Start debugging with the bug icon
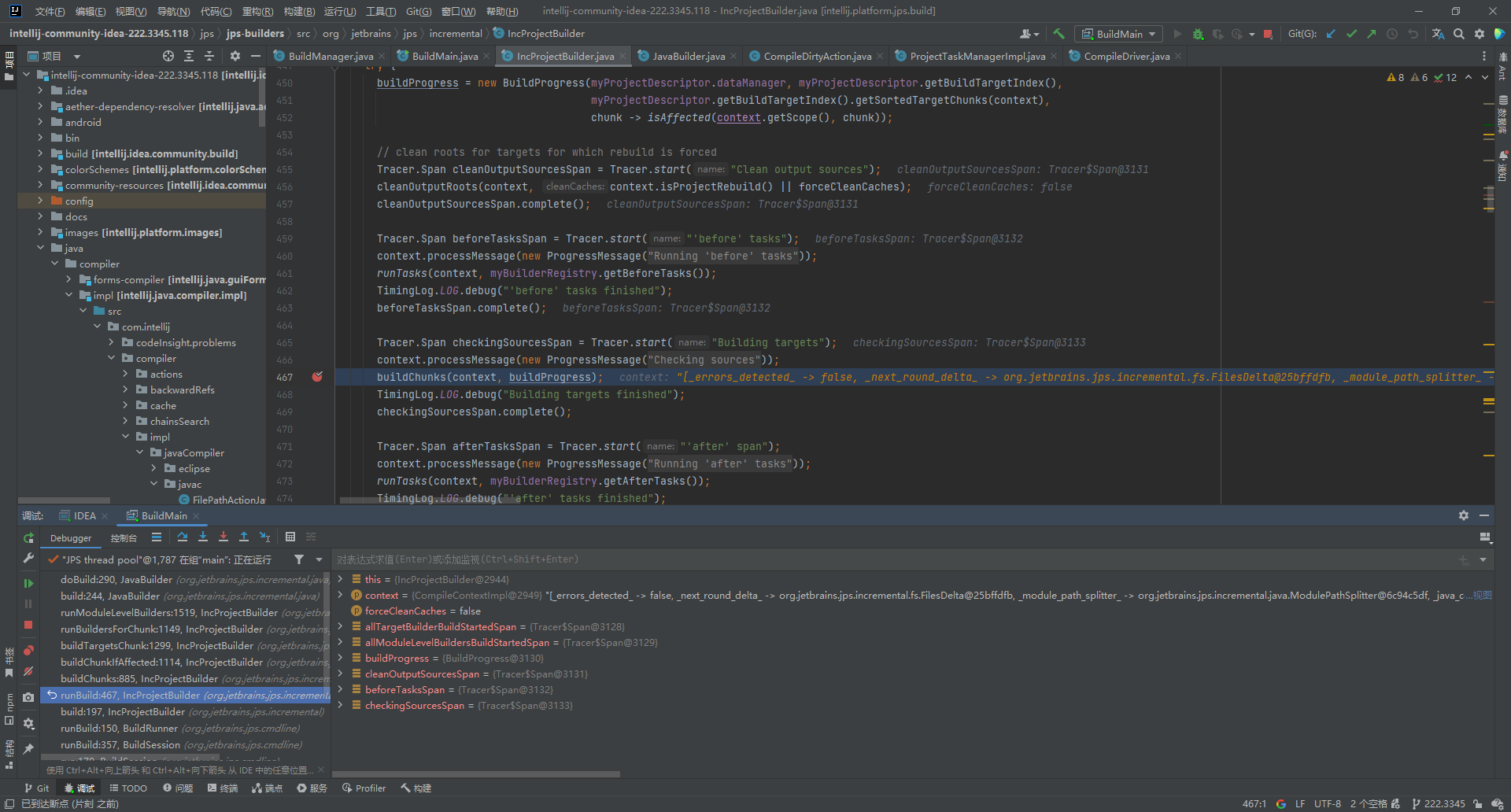The height and width of the screenshot is (812, 1511). pos(1198,34)
